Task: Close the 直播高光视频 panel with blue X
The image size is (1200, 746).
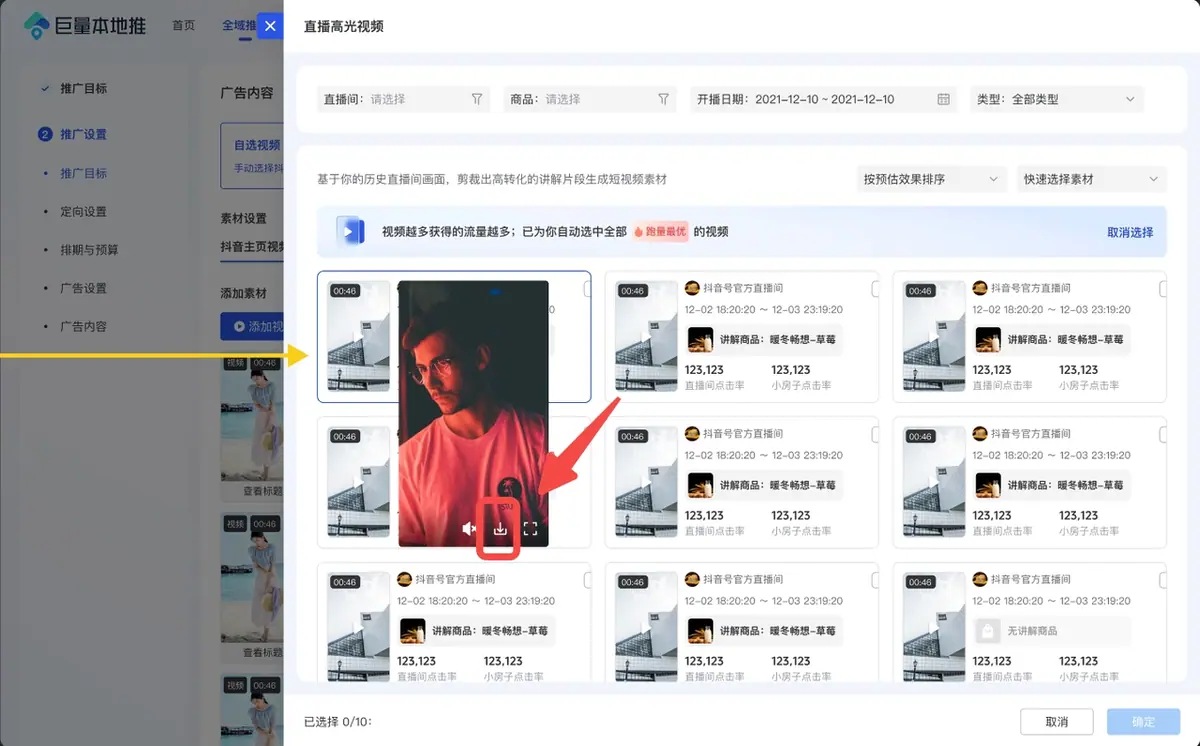Action: click(270, 26)
